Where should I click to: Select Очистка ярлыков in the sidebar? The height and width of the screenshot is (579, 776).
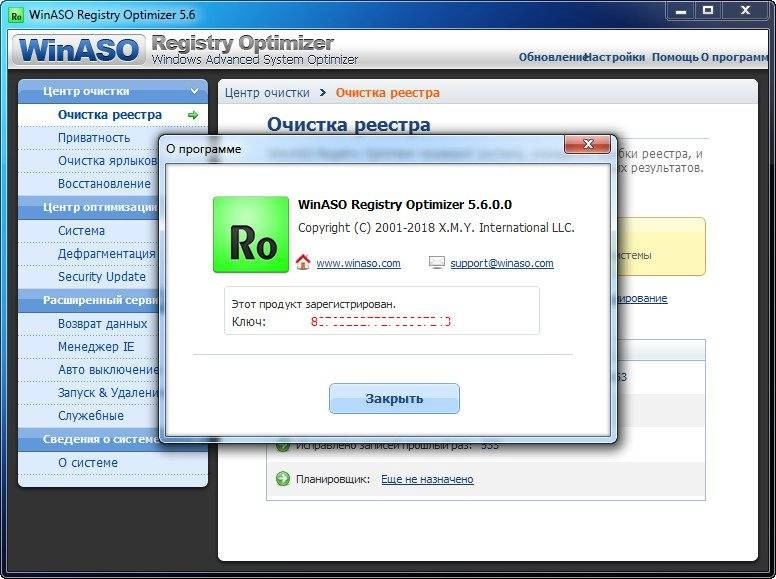tap(107, 161)
